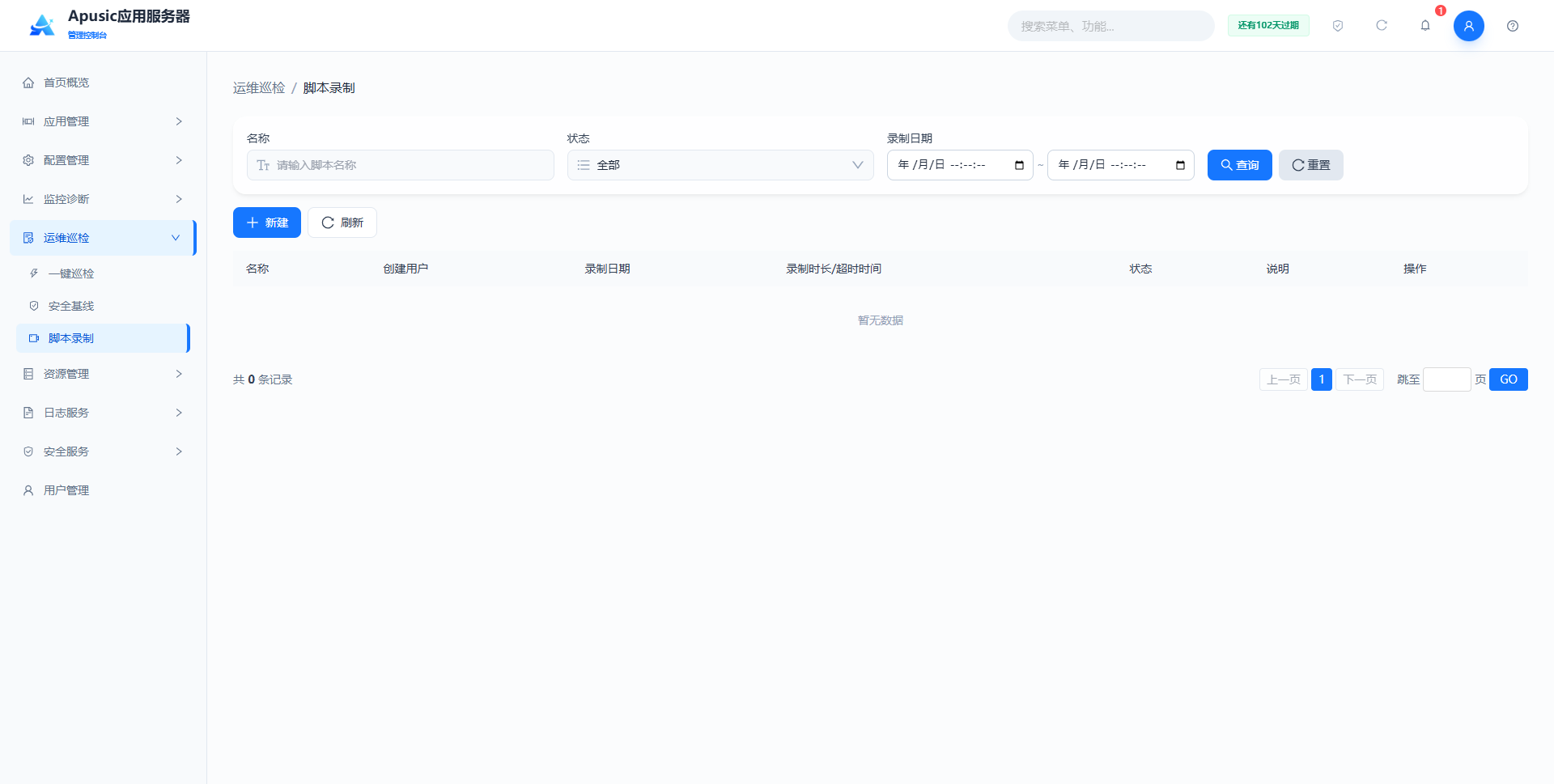Open 首页概览 in the sidebar
This screenshot has height=784, width=1554.
click(102, 83)
